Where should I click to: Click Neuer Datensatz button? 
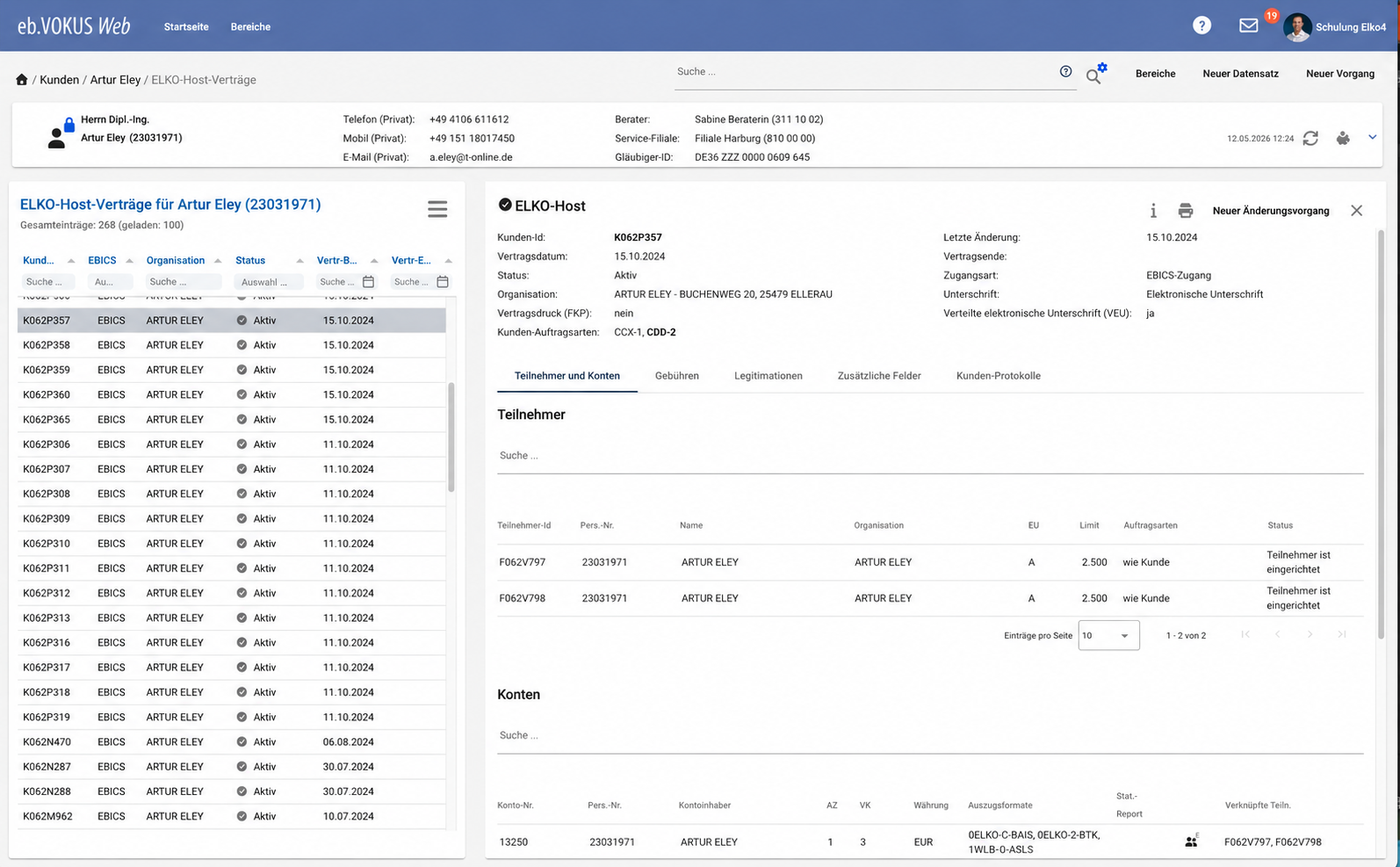coord(1240,74)
